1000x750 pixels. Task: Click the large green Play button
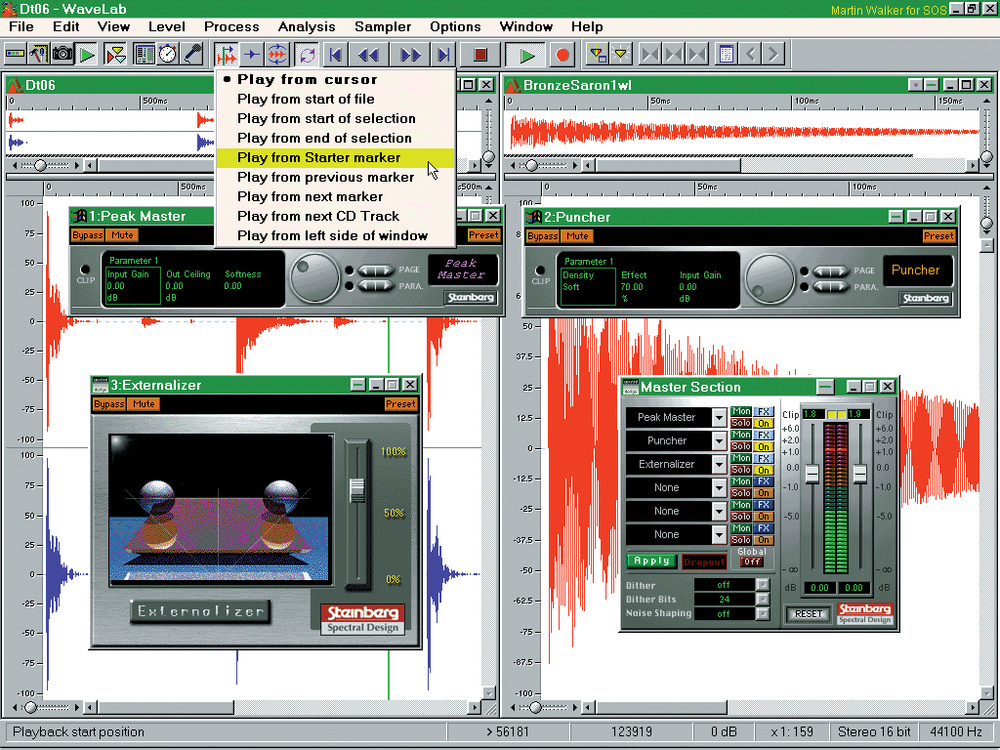(x=526, y=55)
